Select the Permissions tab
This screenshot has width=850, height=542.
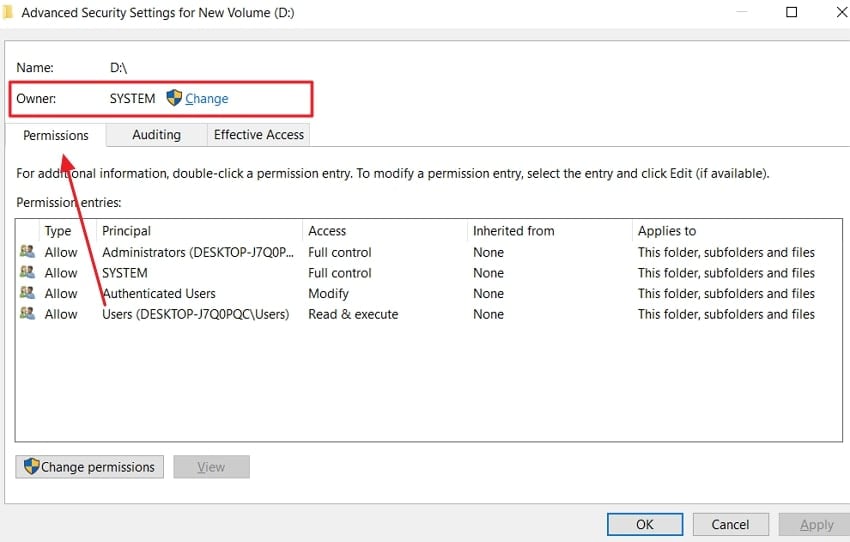point(56,135)
